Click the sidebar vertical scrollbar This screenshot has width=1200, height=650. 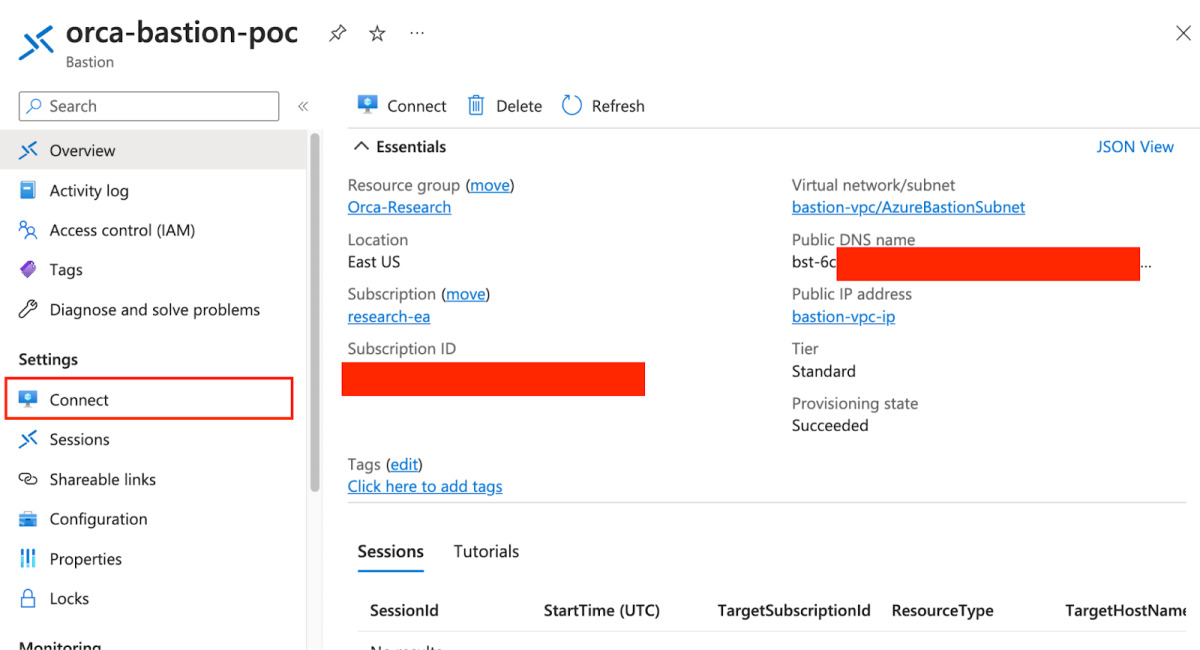coord(315,312)
